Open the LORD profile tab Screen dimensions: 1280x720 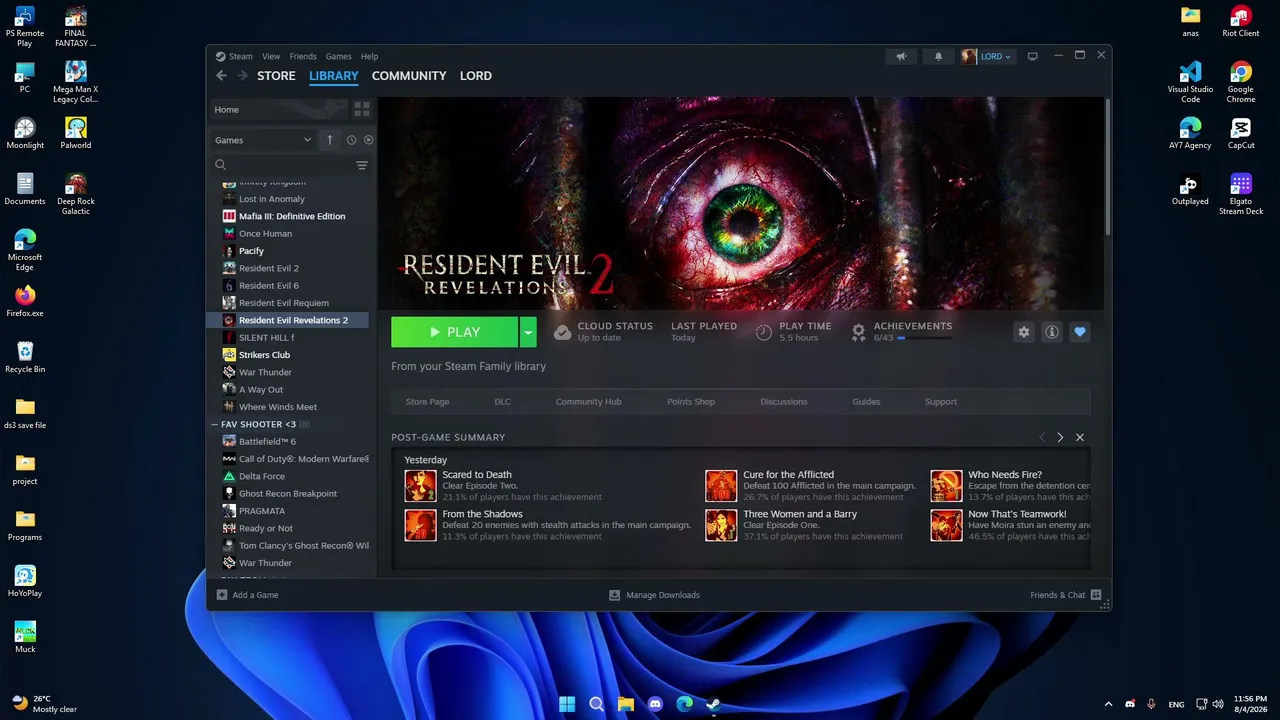476,76
